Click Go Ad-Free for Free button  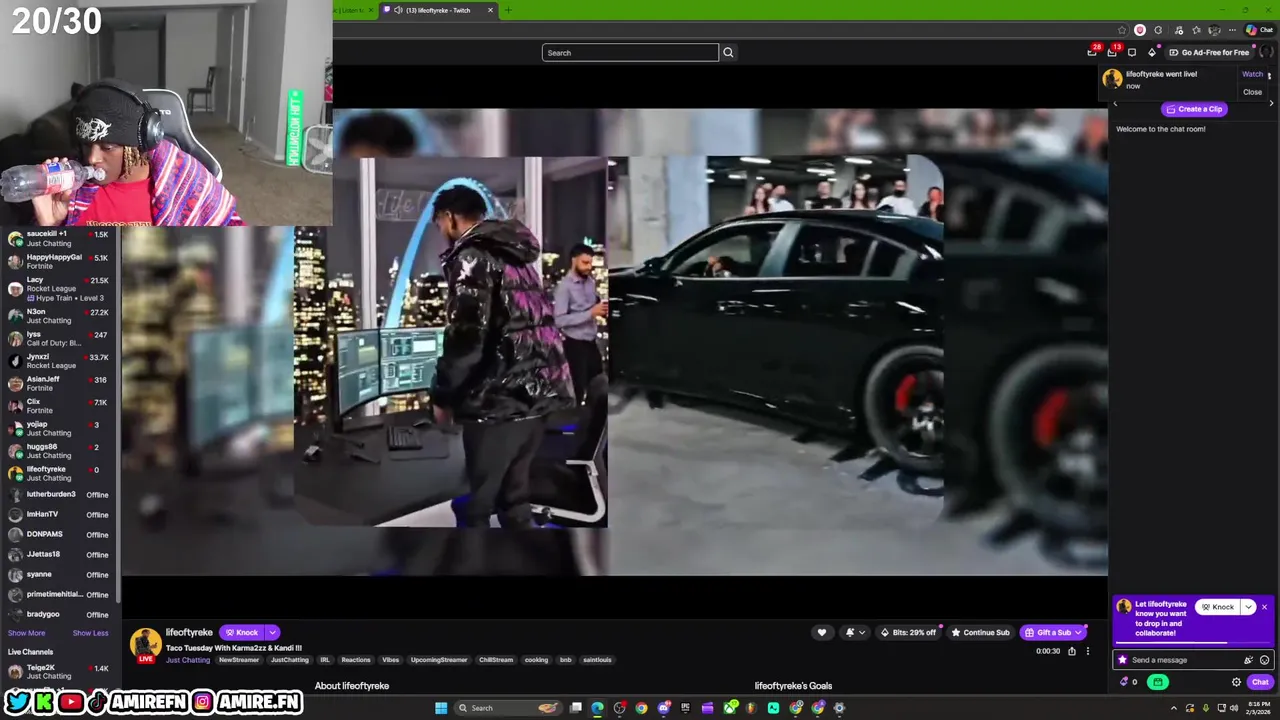point(1209,52)
